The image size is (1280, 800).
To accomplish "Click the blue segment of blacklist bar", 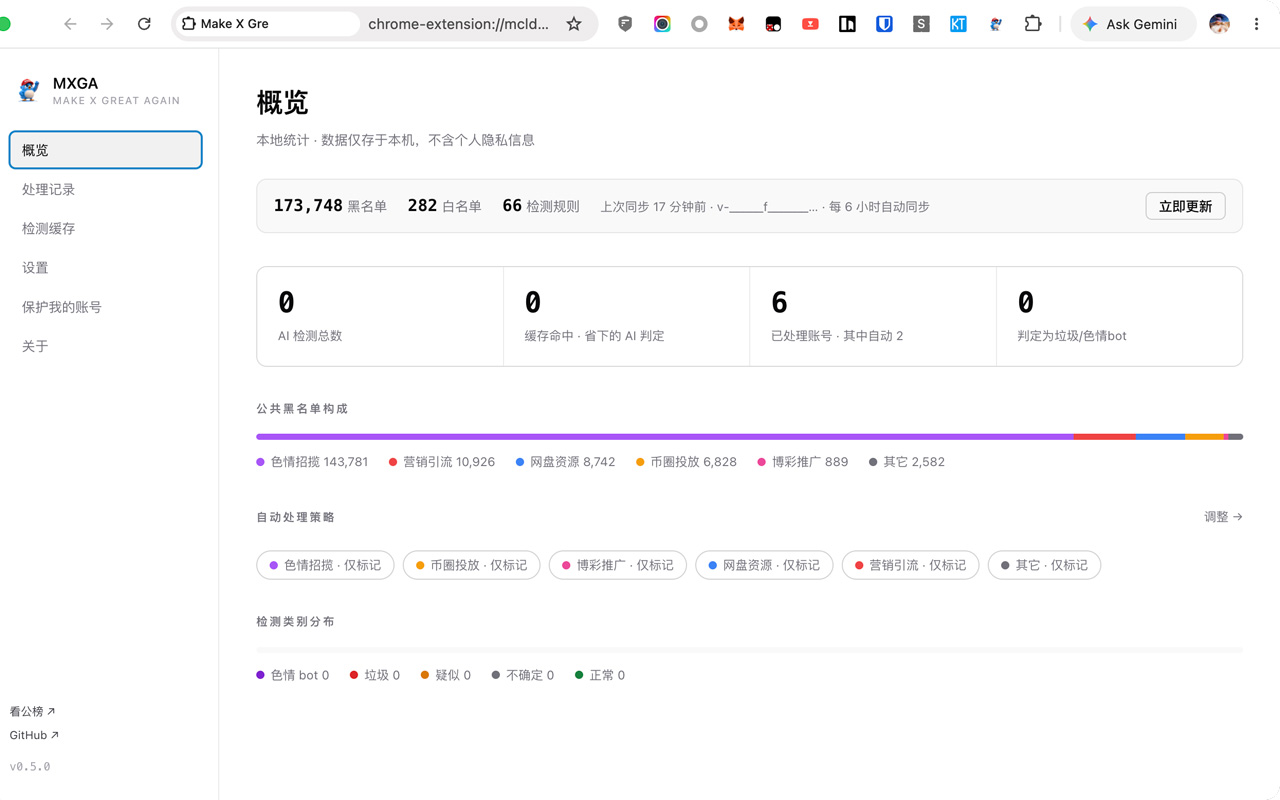I will point(1161,437).
